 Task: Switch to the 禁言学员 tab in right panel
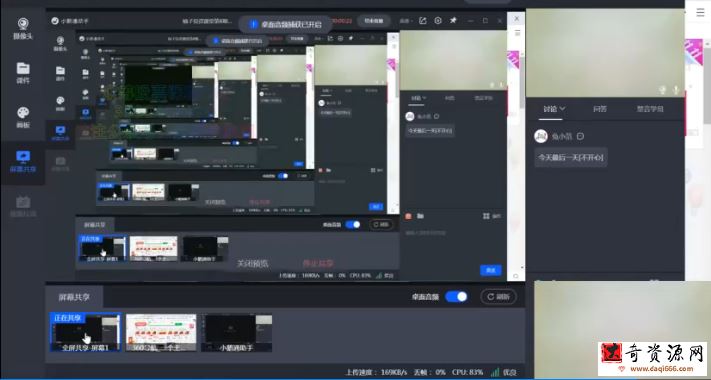click(x=650, y=109)
